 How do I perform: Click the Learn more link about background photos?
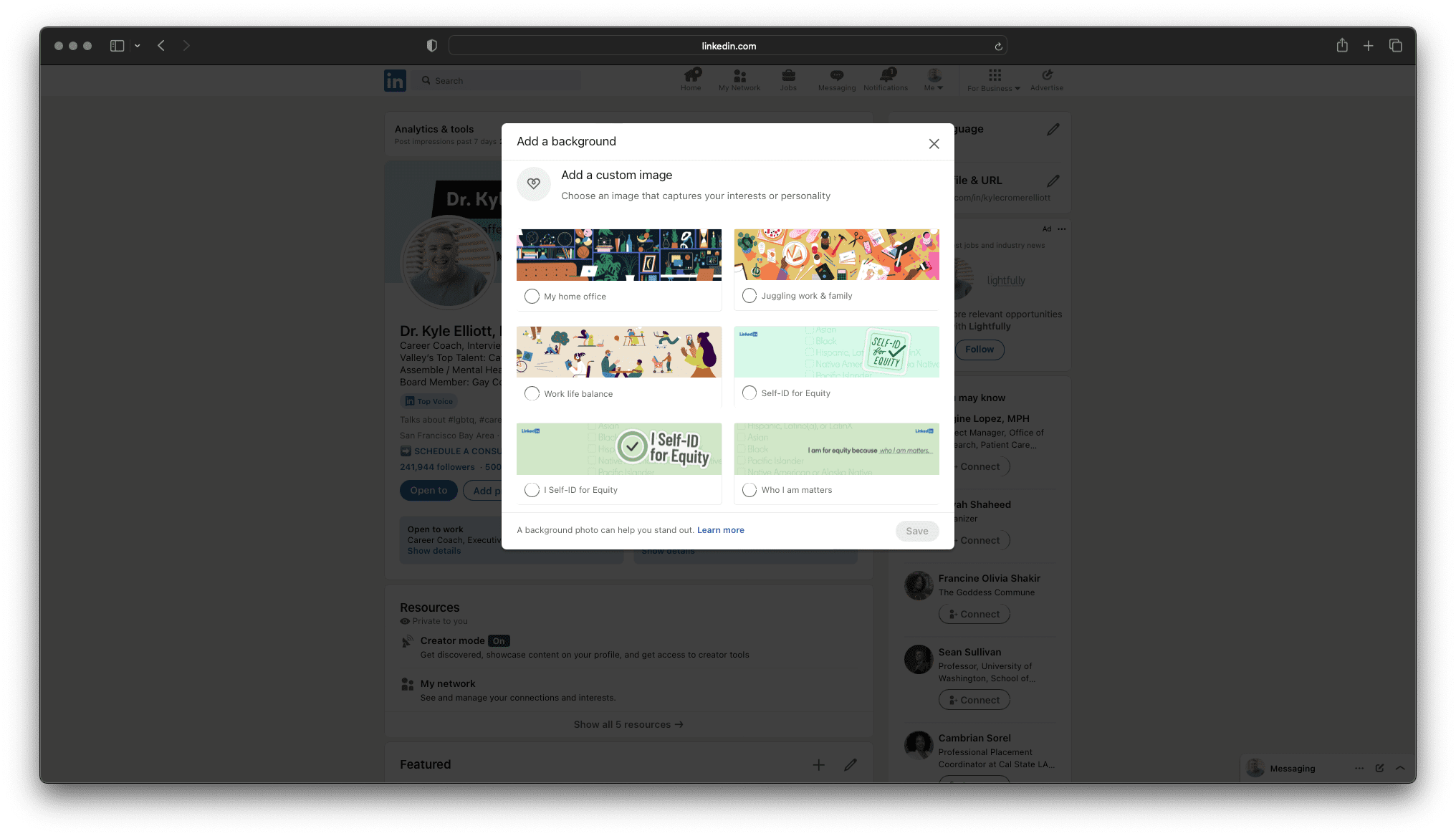coord(720,529)
